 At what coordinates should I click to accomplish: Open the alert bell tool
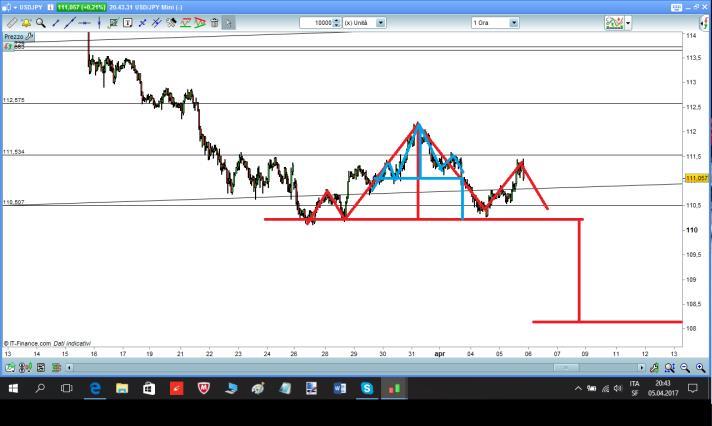[26, 23]
